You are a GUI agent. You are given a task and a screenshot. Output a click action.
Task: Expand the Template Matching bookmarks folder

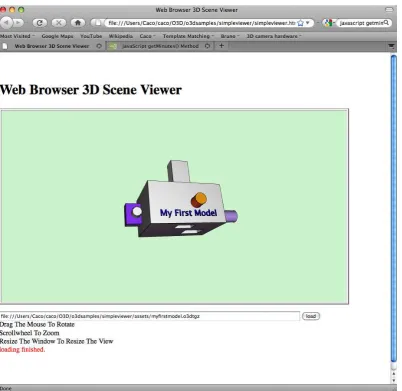point(188,36)
